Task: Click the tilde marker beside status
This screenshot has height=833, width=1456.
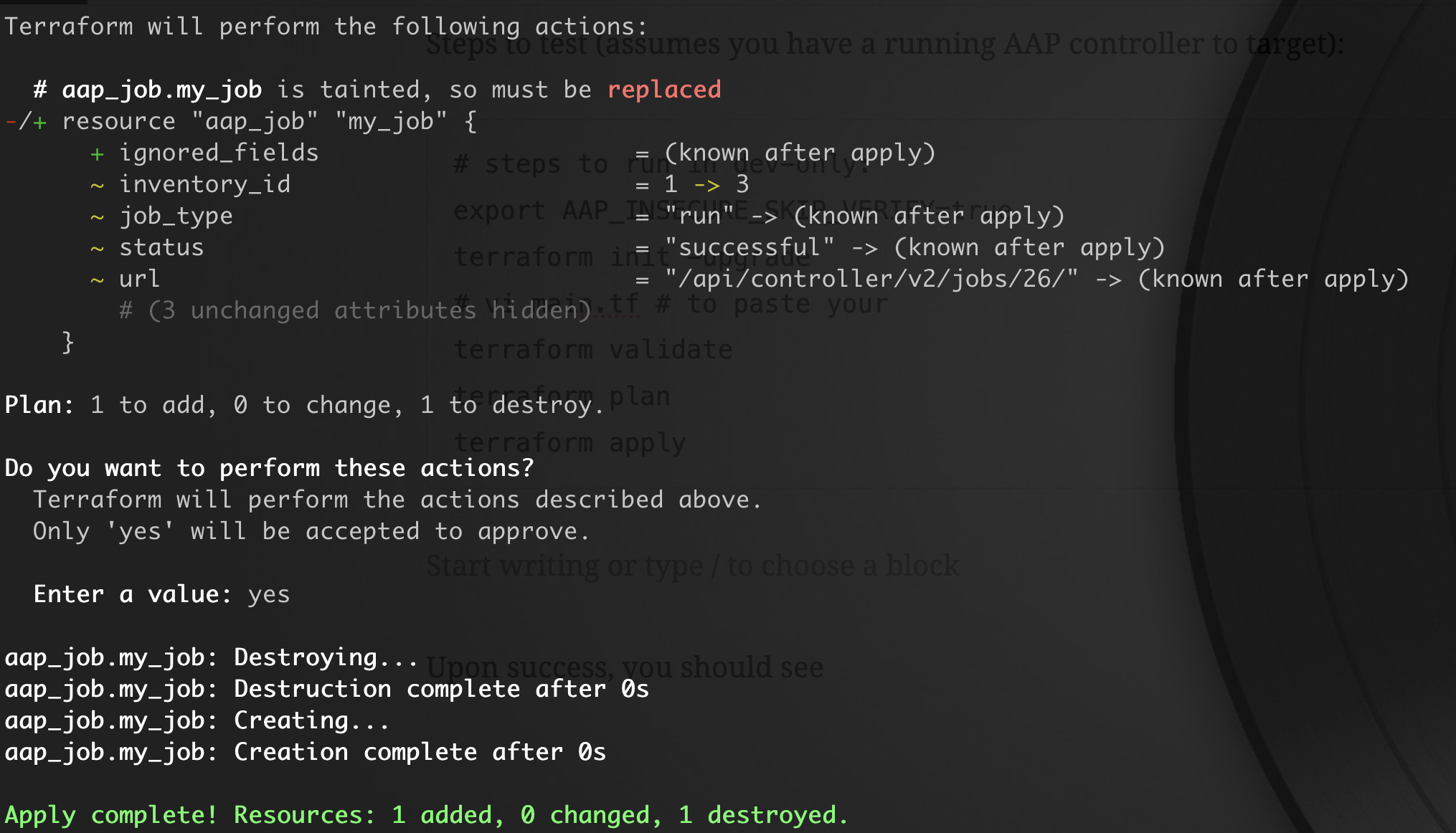Action: (97, 248)
